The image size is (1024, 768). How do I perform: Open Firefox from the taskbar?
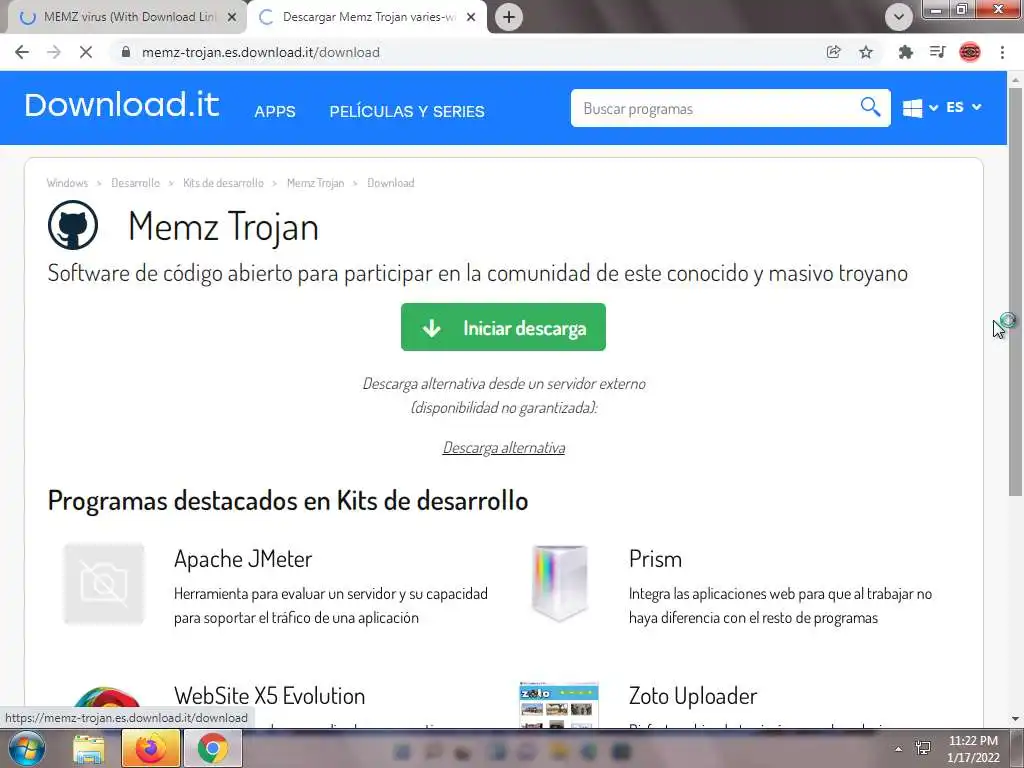coord(151,748)
